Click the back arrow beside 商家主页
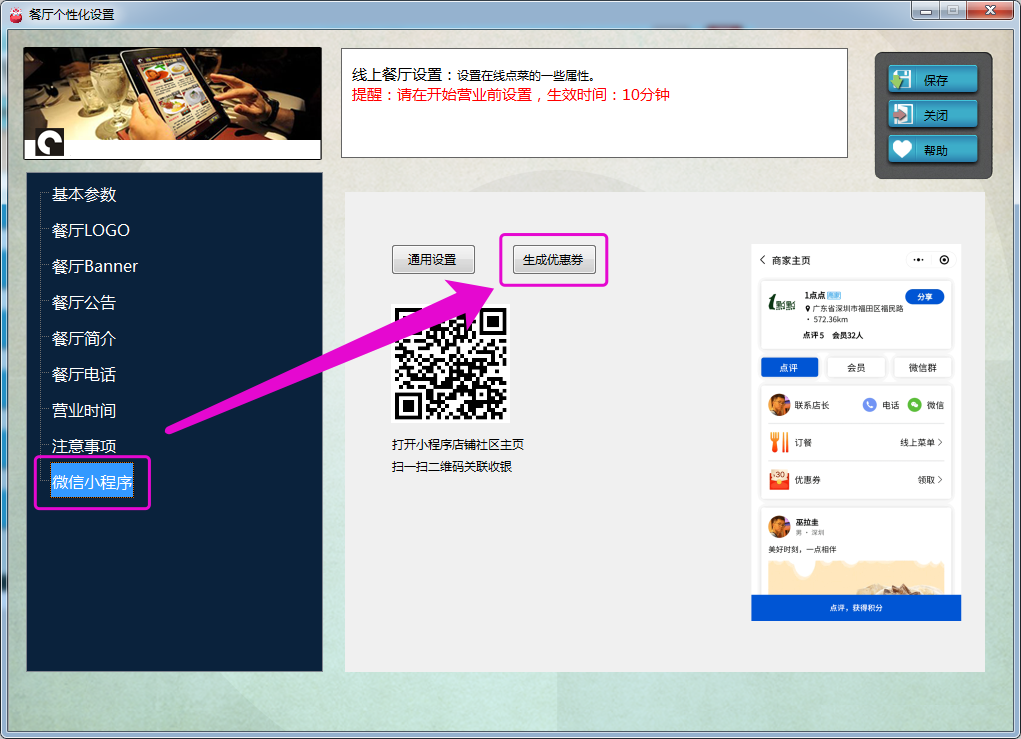This screenshot has height=739, width=1021. [762, 260]
